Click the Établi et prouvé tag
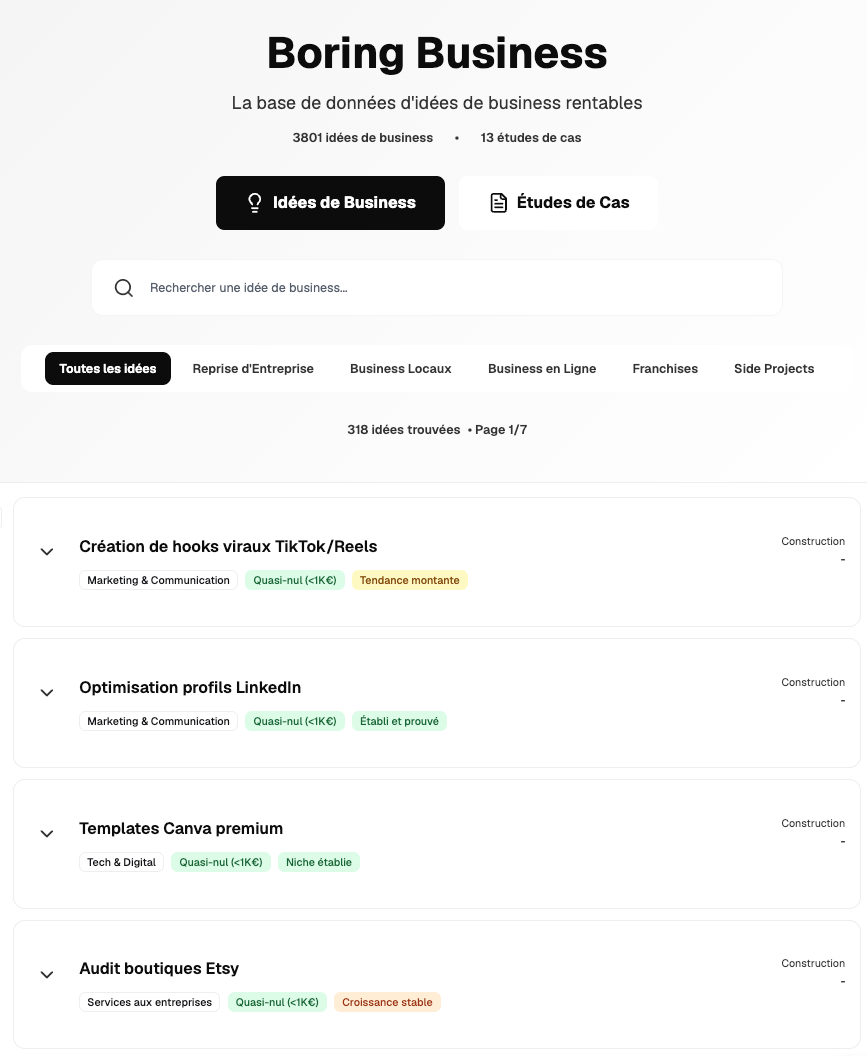 (x=399, y=721)
